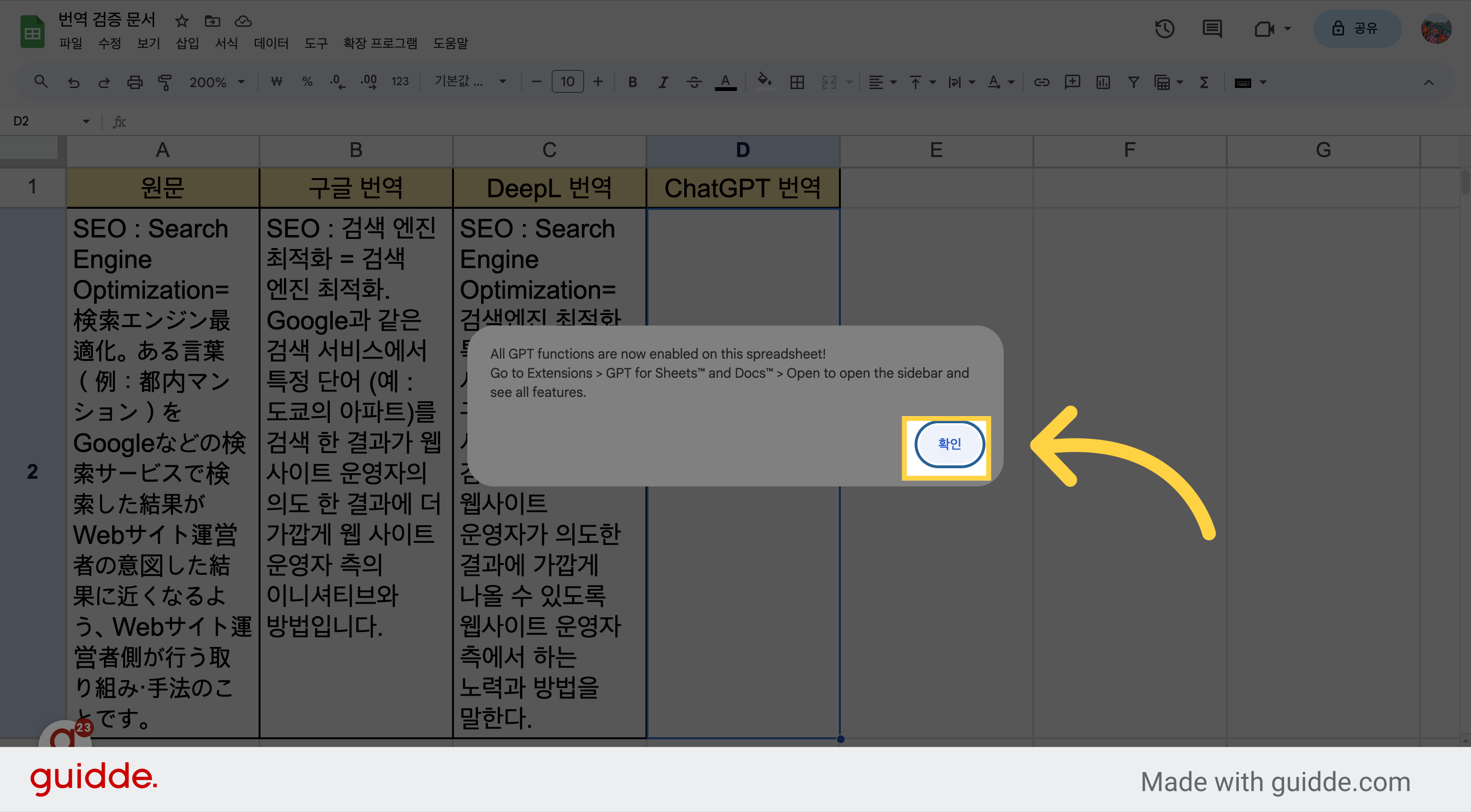The image size is (1471, 812).
Task: Undo the last action
Action: [74, 82]
